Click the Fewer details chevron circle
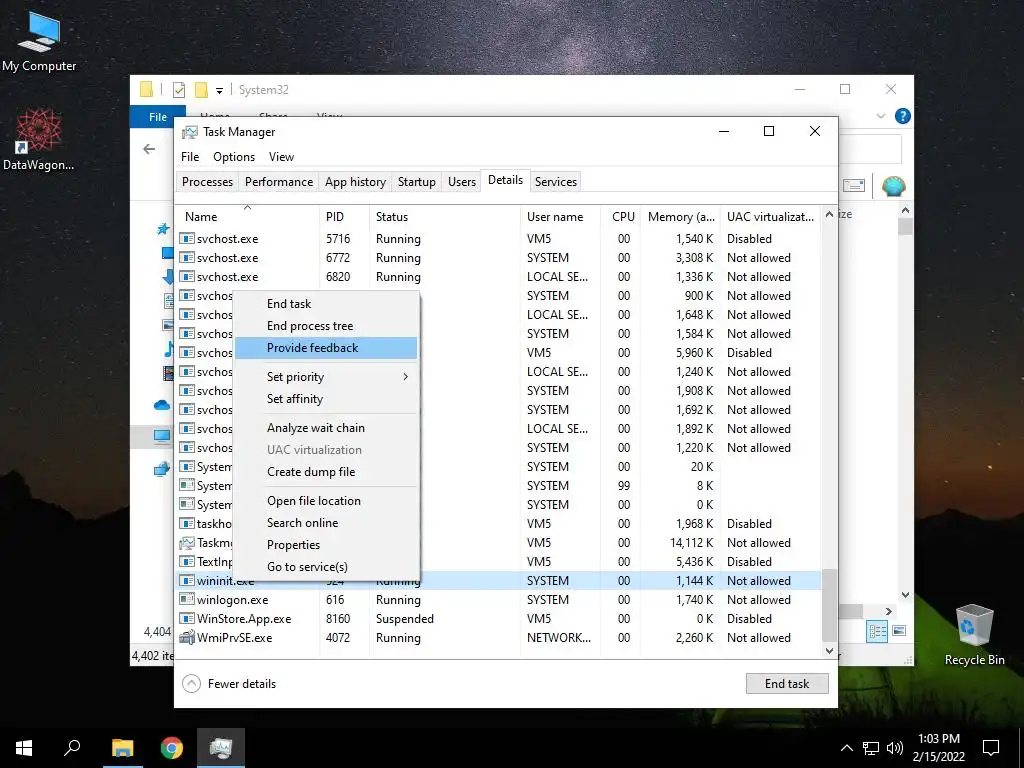Image resolution: width=1024 pixels, height=768 pixels. 191,684
